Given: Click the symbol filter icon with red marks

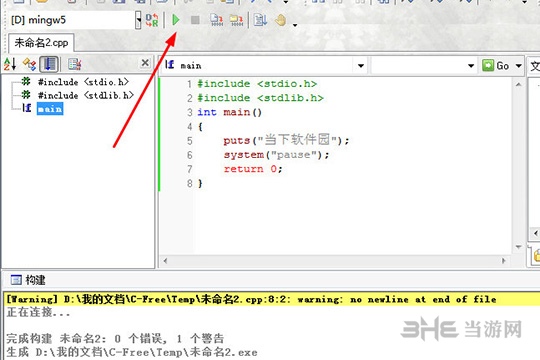Looking at the screenshot, I should [74, 64].
